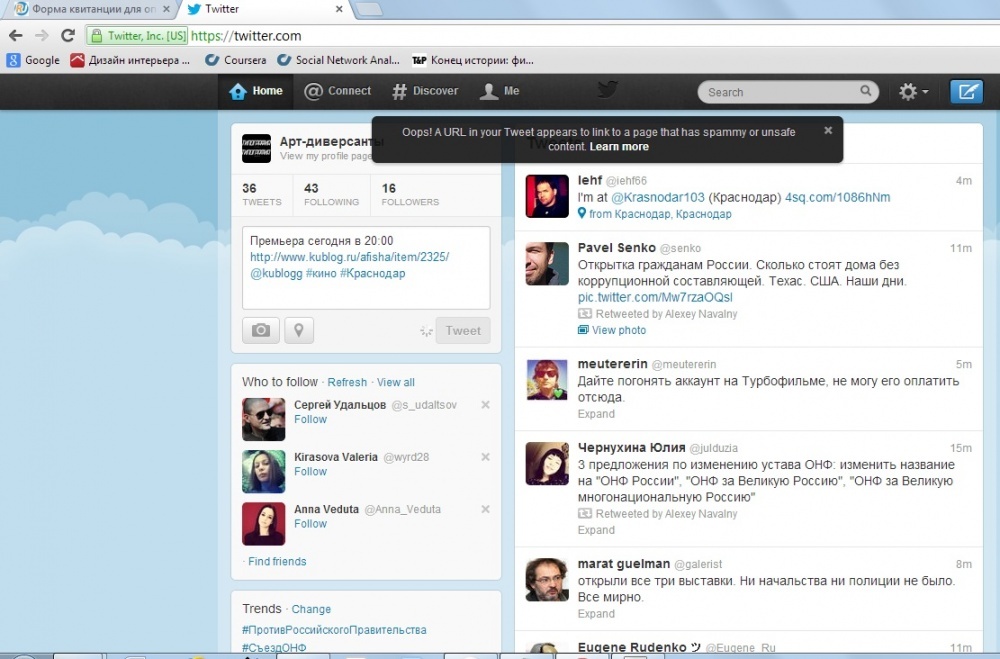Open the Learn more link in warning

(619, 147)
